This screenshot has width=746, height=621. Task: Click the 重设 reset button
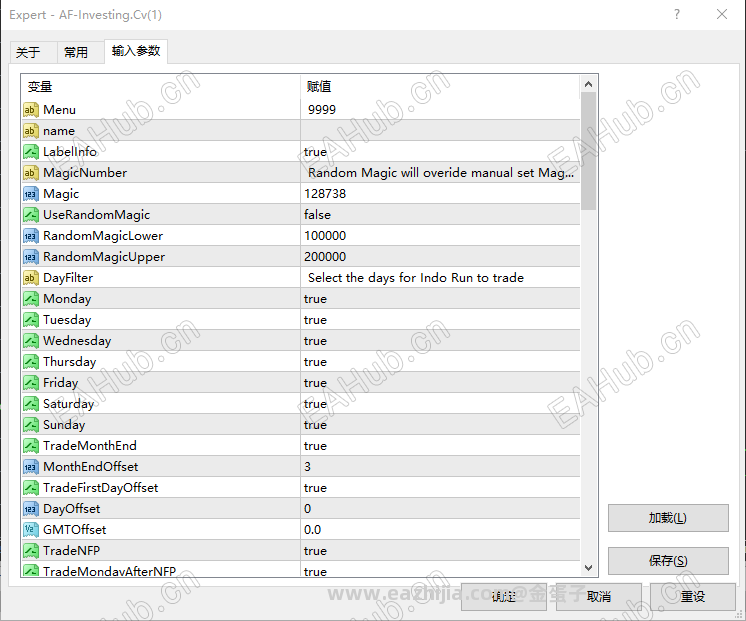(x=693, y=596)
